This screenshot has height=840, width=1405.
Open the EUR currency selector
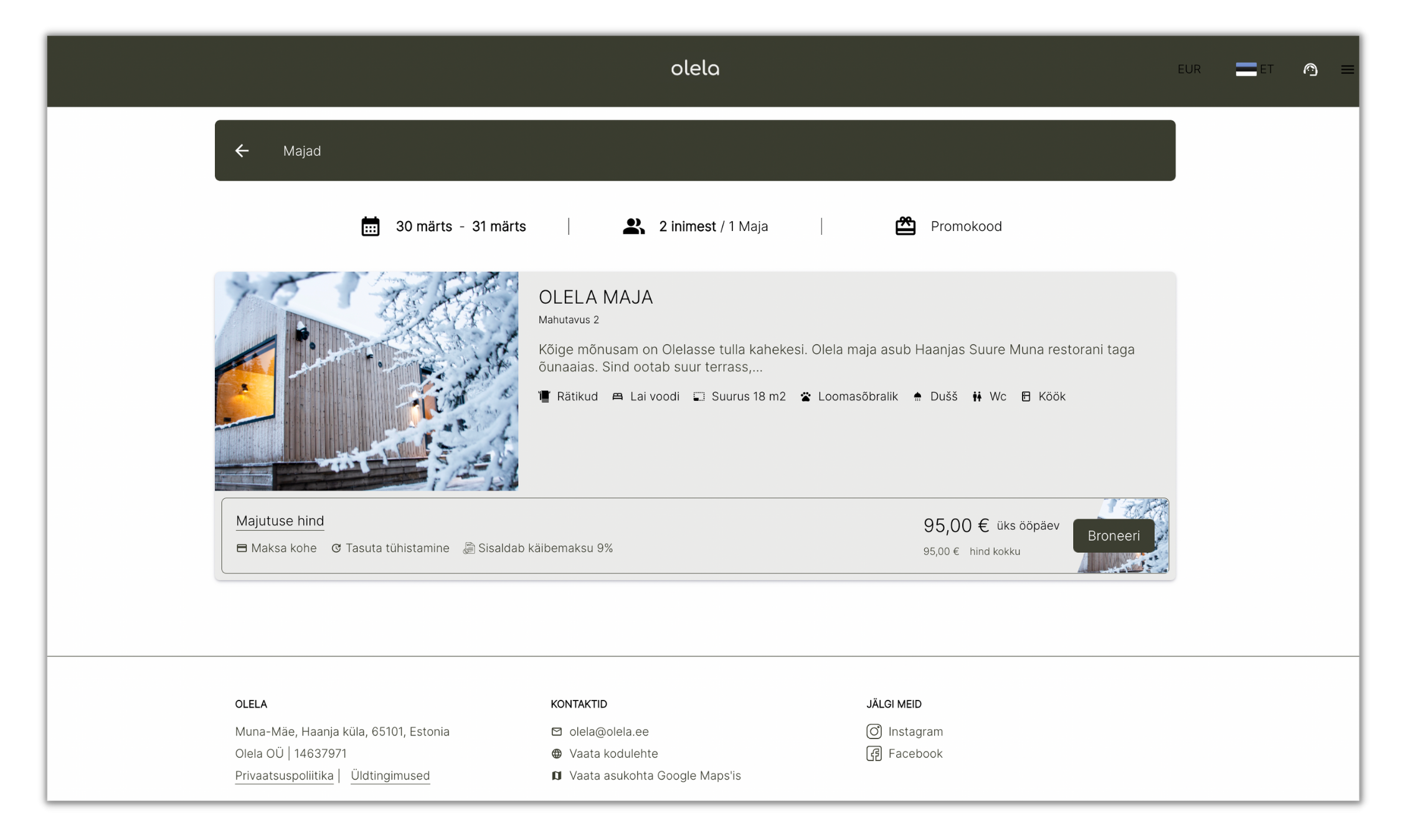coord(1189,69)
